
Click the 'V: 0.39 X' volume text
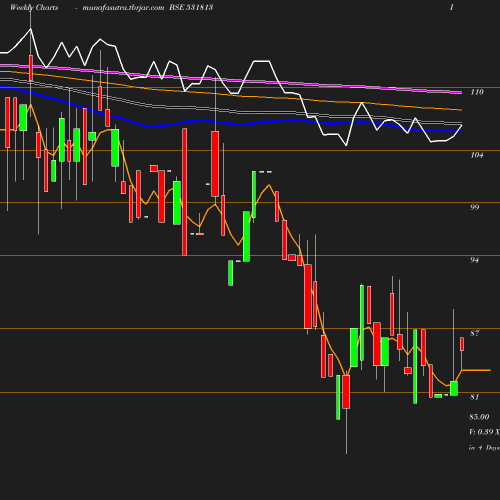point(484,432)
